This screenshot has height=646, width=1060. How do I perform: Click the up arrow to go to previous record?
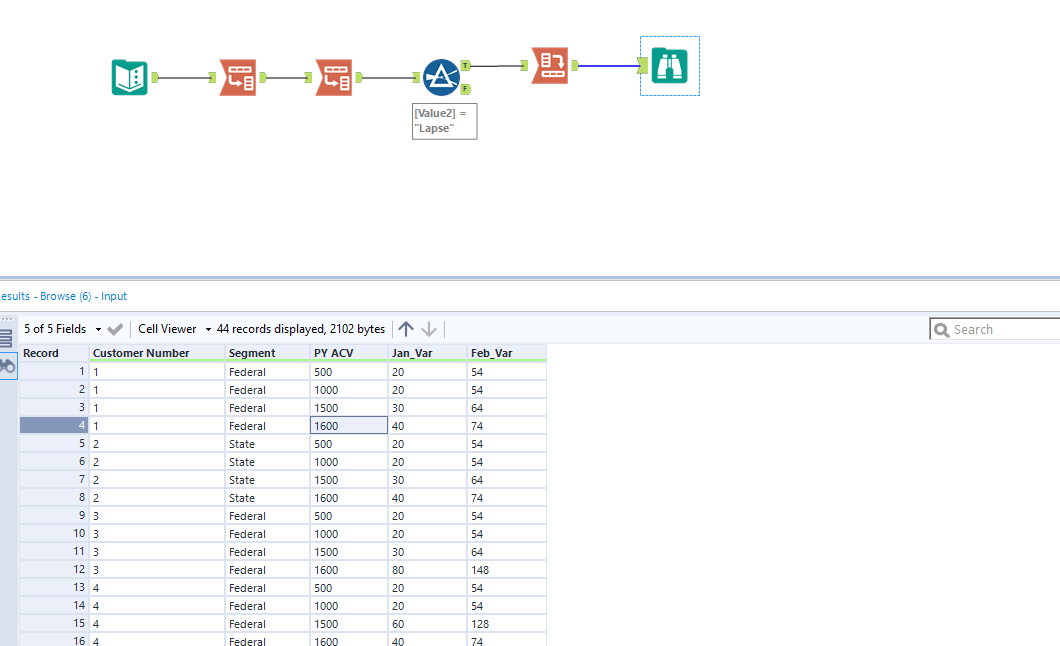[x=405, y=328]
